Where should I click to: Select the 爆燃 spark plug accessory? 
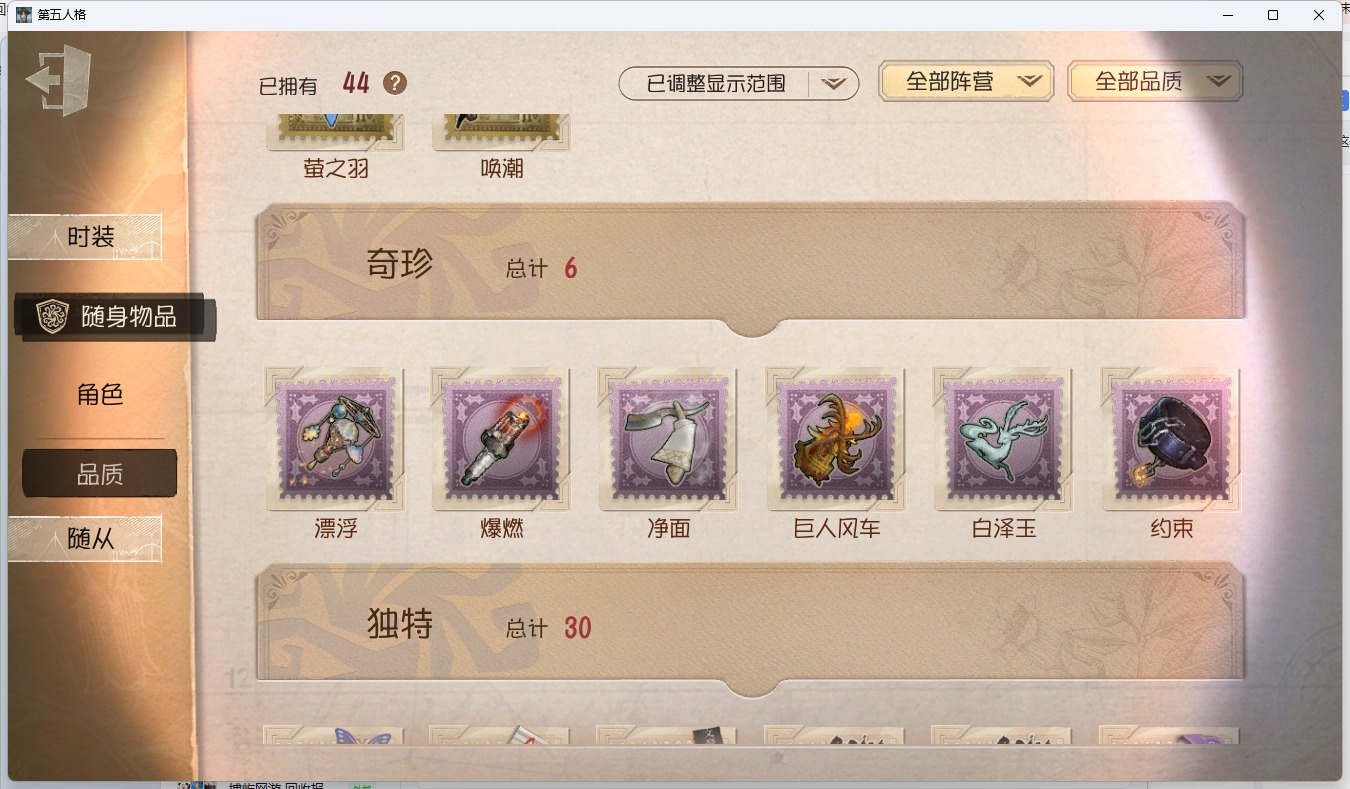[x=502, y=439]
